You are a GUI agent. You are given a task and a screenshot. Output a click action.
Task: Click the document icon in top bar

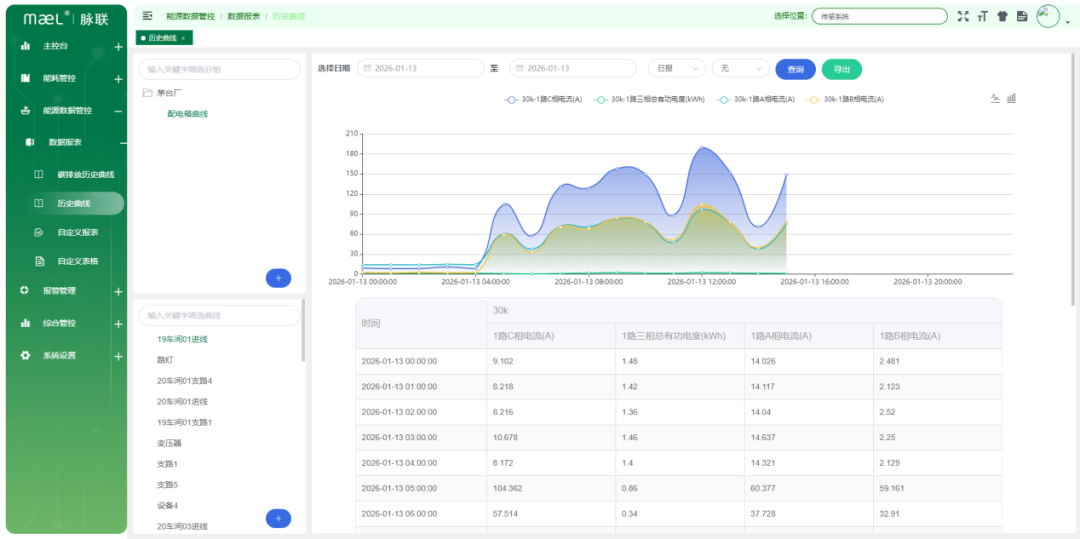point(1022,17)
